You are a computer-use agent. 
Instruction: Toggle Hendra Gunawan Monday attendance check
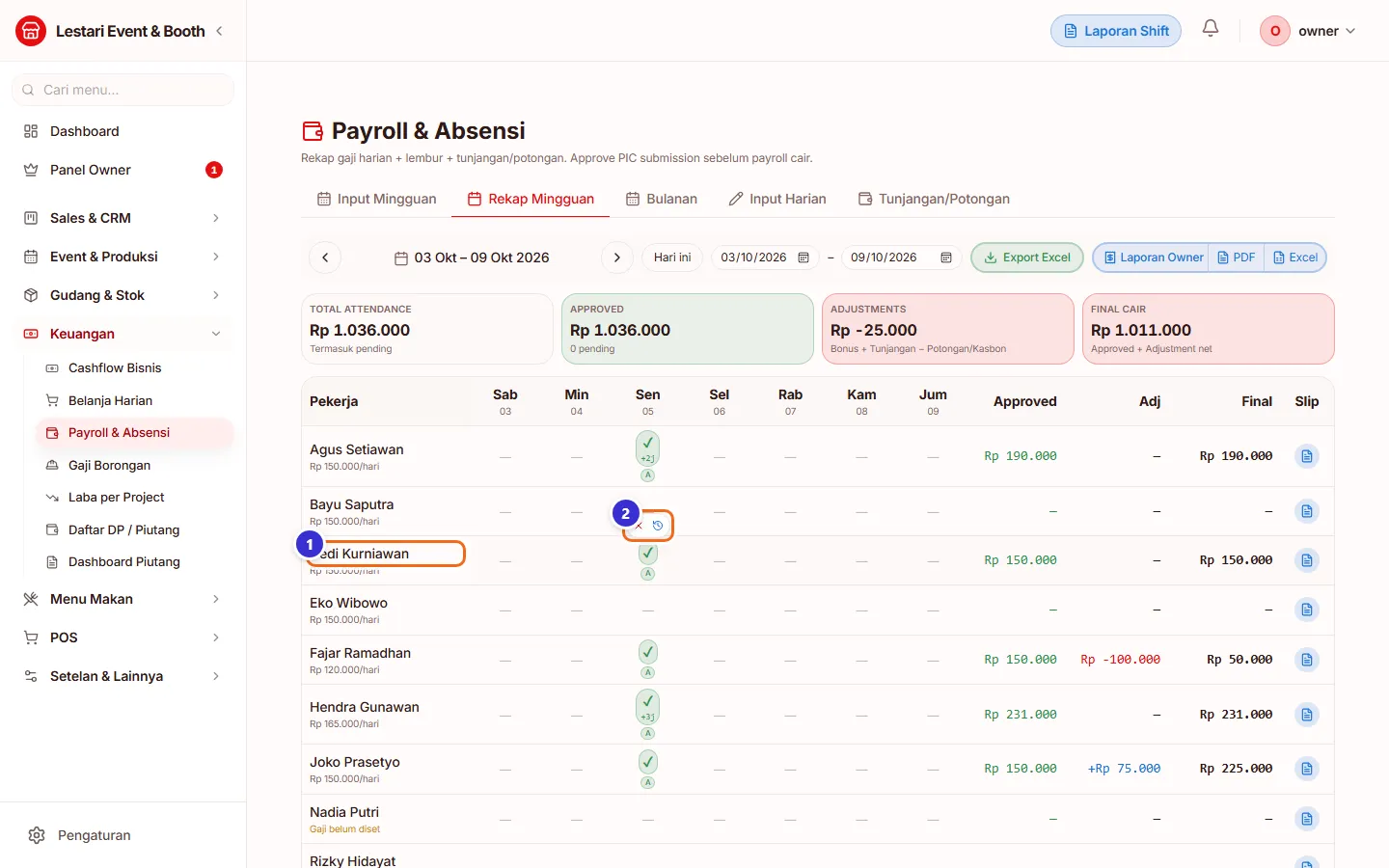tap(648, 707)
